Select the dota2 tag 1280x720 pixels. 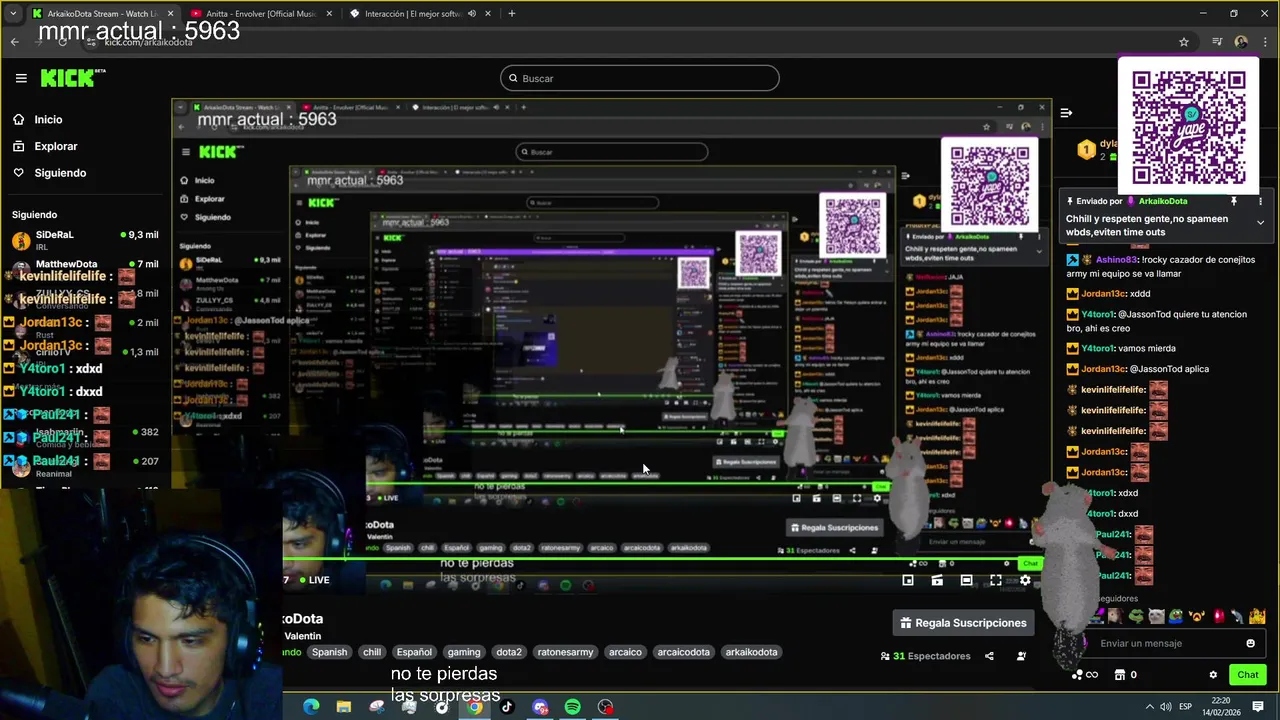click(509, 652)
